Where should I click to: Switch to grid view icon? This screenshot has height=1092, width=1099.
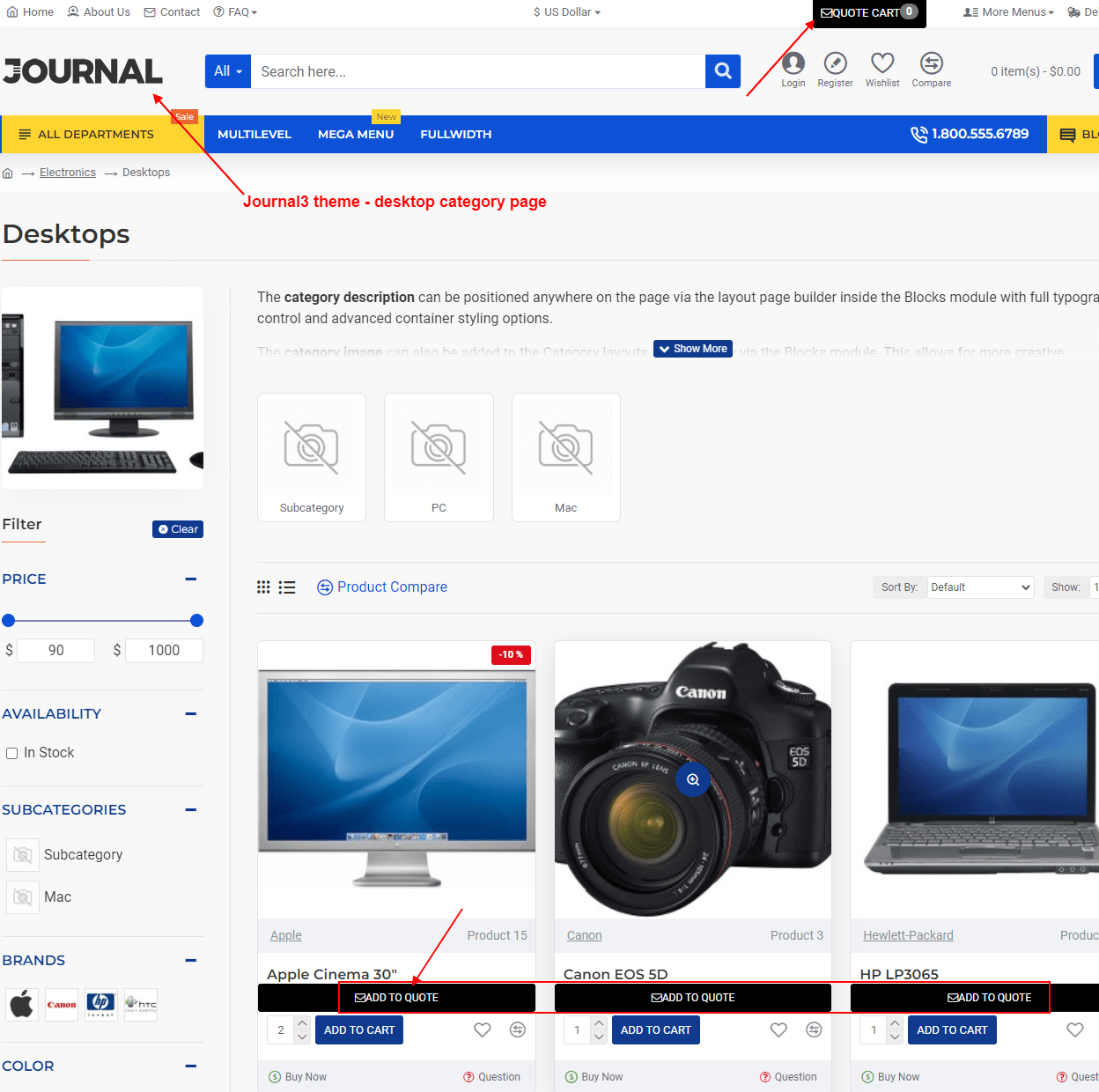coord(263,587)
